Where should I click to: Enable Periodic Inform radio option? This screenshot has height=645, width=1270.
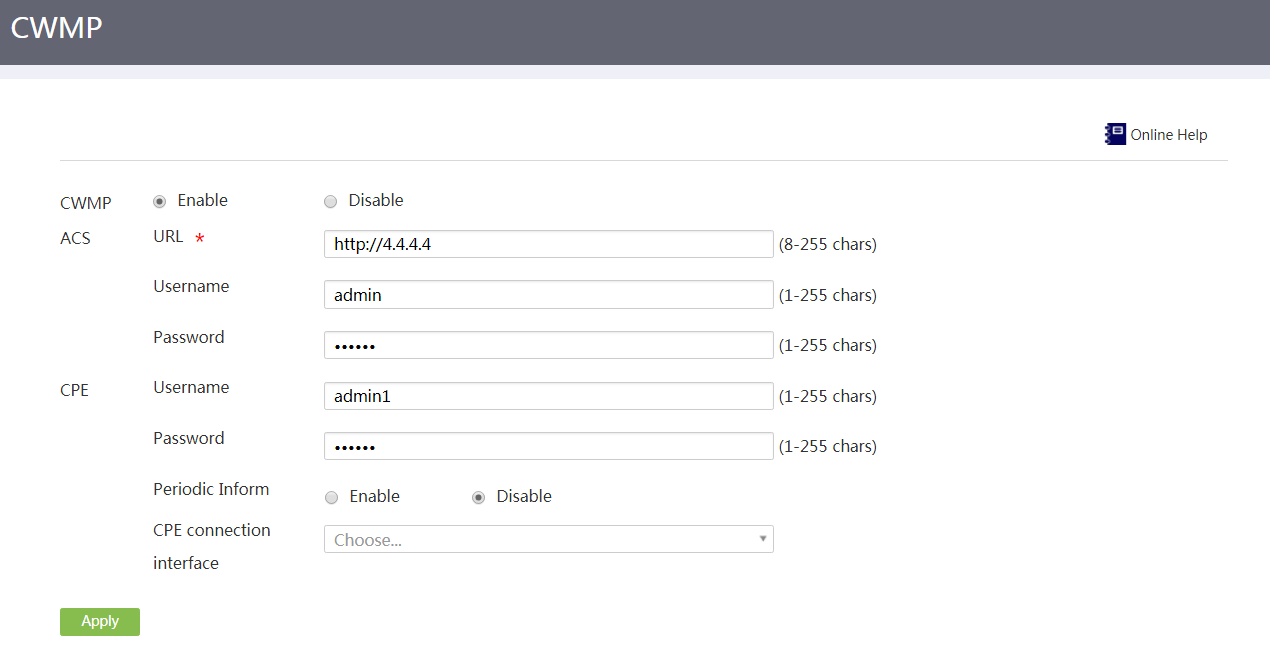(x=331, y=497)
